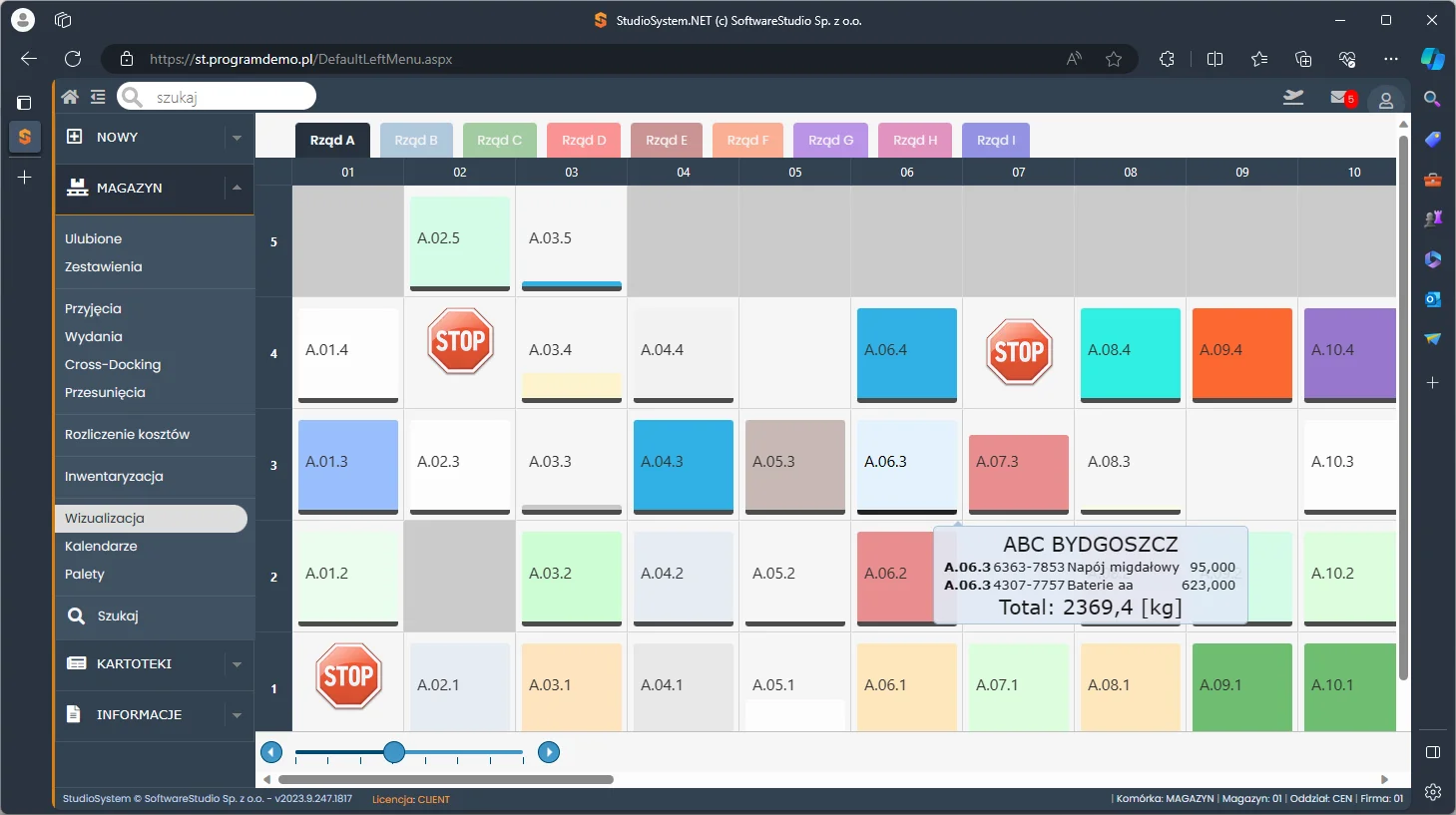Select turquoise location cell A.08.4
The height and width of the screenshot is (815, 1456).
pos(1131,353)
